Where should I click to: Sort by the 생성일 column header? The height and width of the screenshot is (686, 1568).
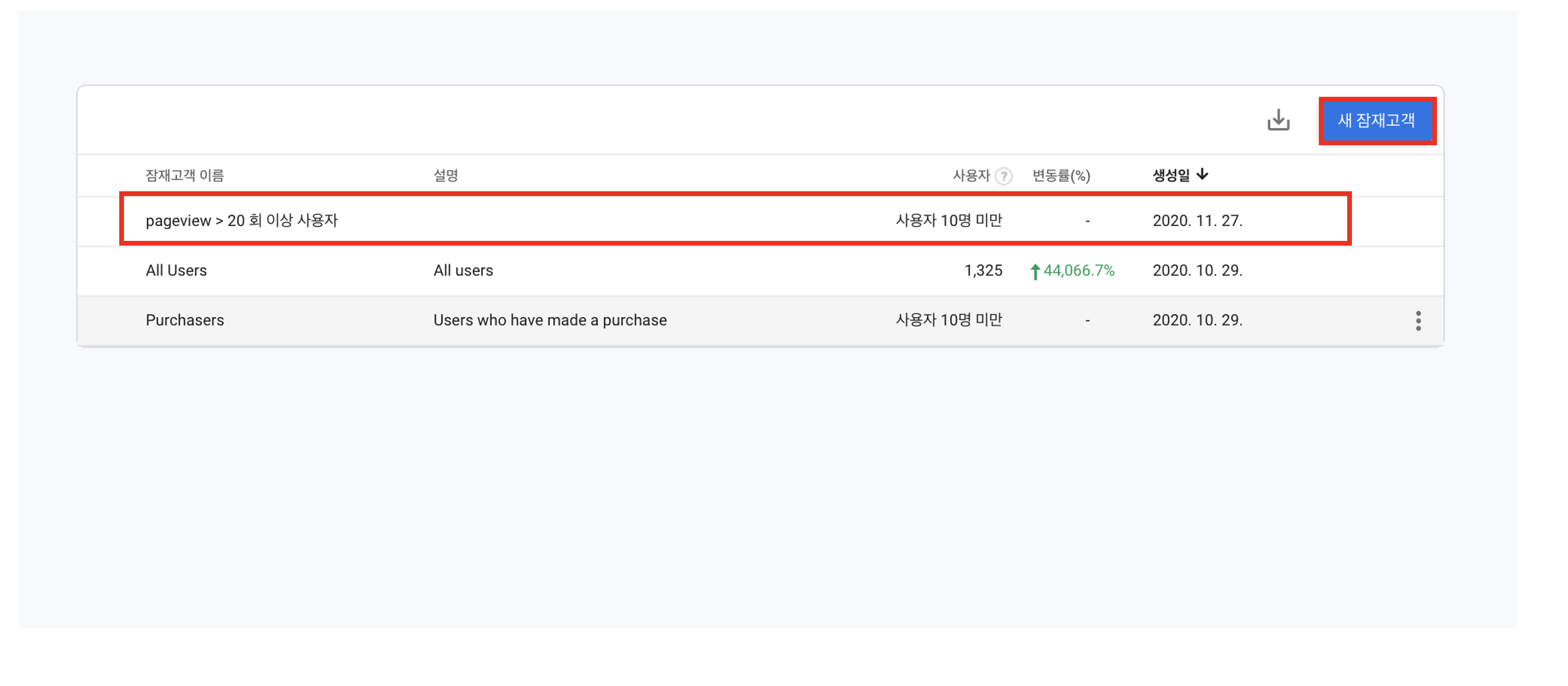pyautogui.click(x=1171, y=176)
